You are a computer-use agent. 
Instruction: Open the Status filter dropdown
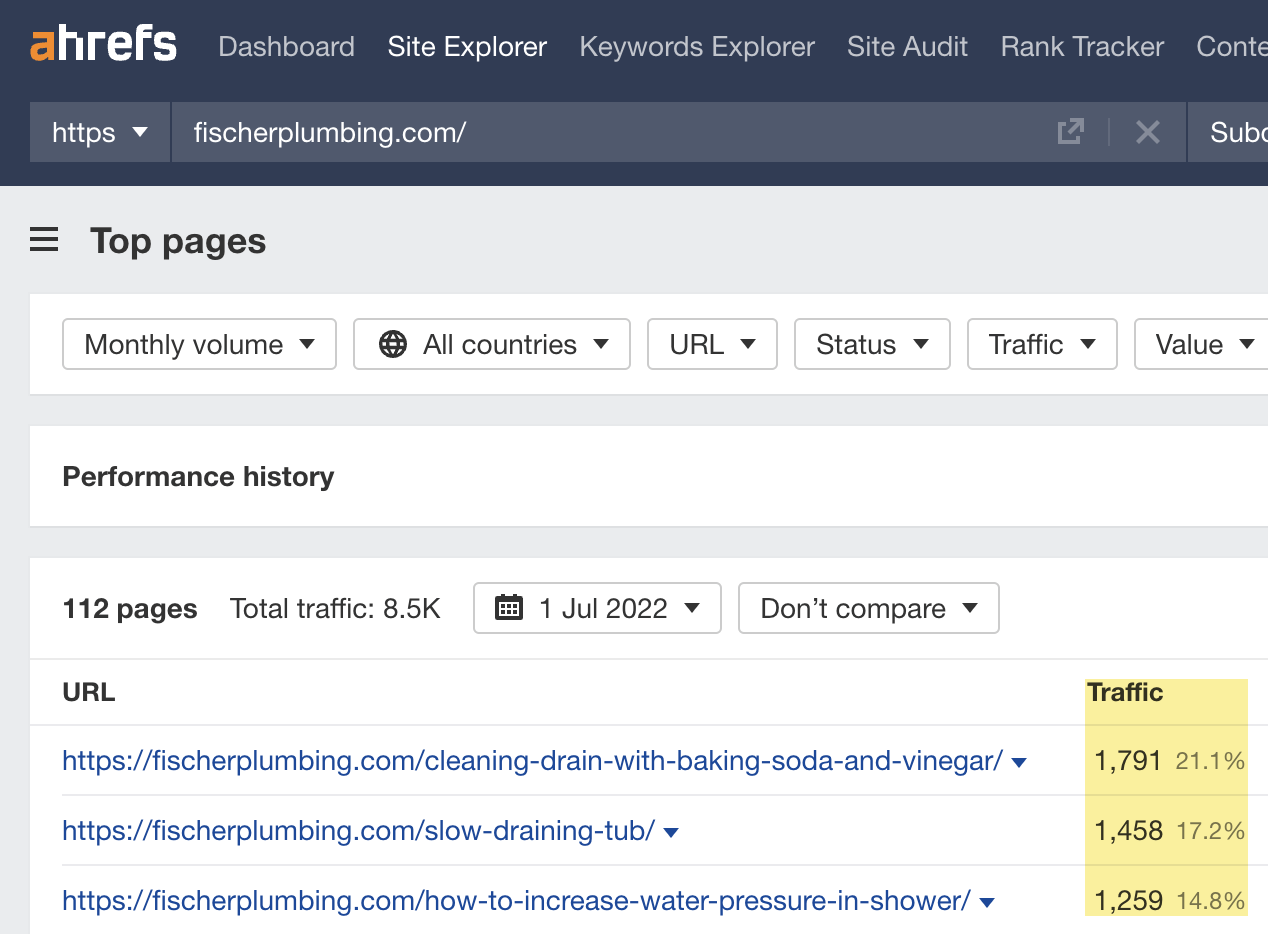871,344
